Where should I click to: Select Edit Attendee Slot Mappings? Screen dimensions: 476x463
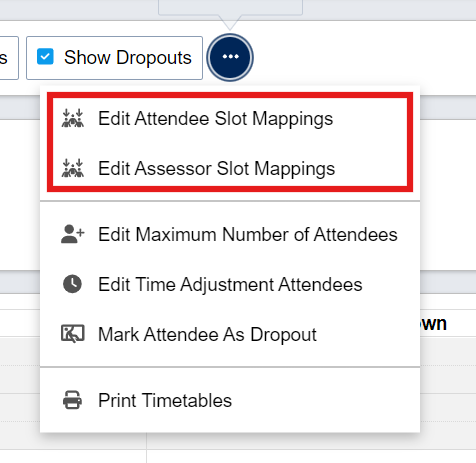(x=230, y=119)
